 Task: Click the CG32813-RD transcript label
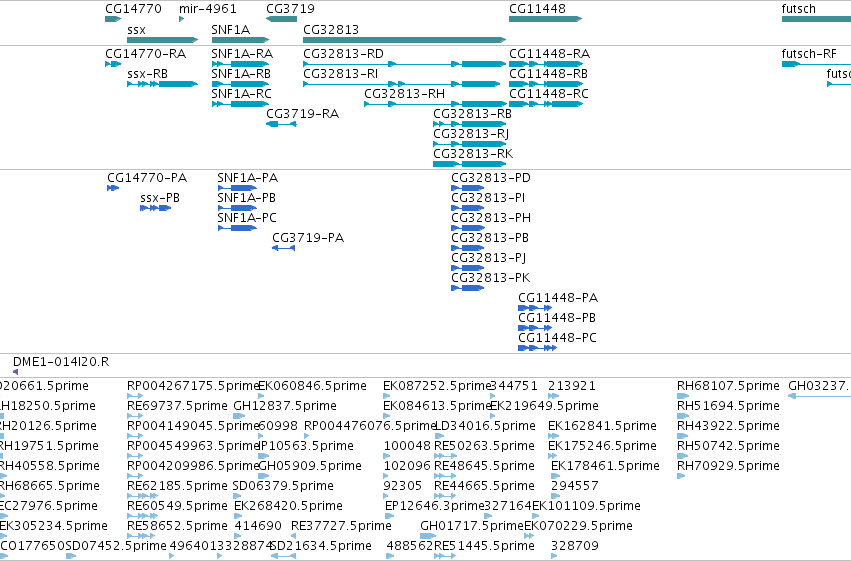(x=344, y=54)
